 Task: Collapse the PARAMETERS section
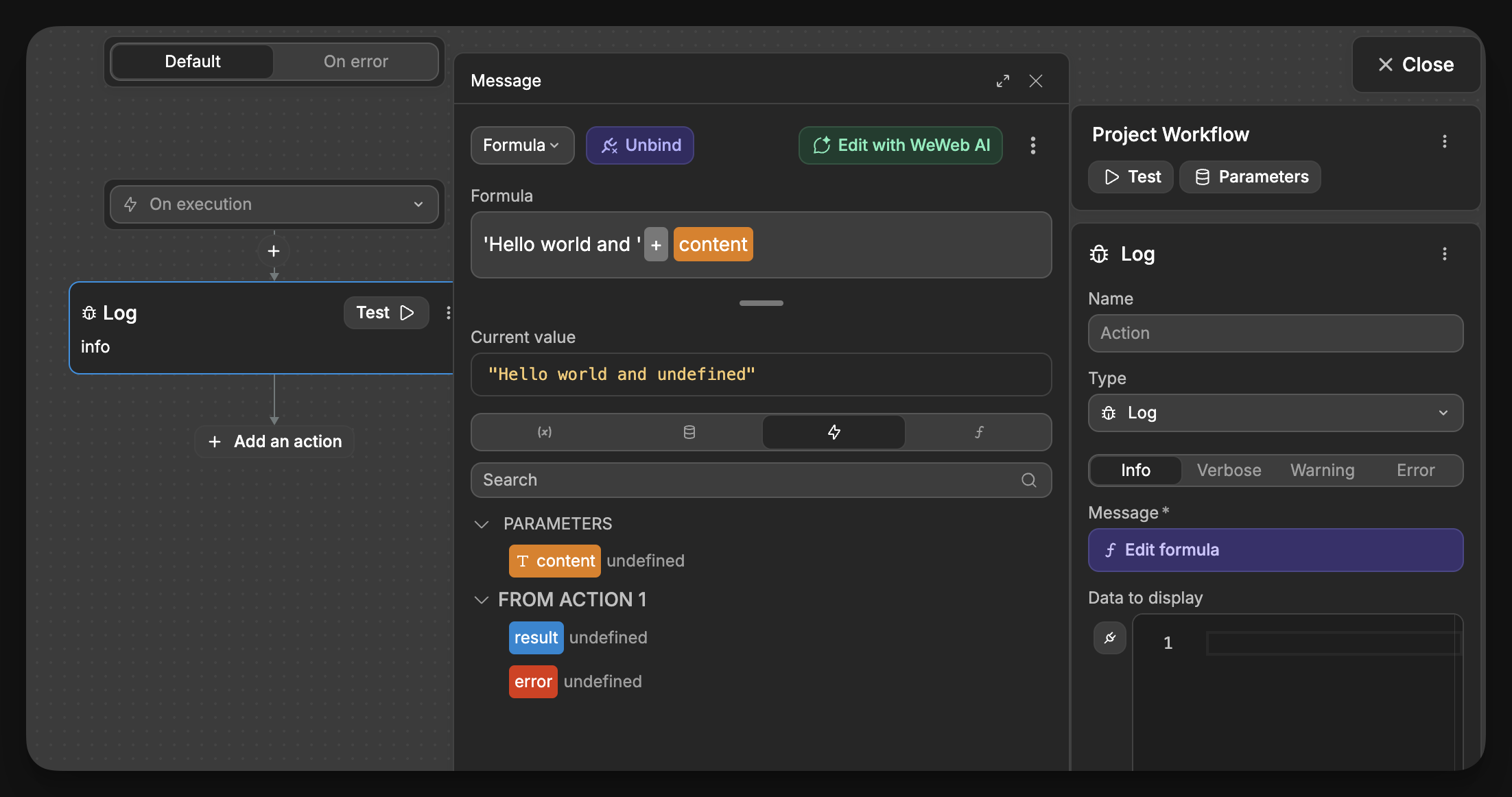coord(482,523)
